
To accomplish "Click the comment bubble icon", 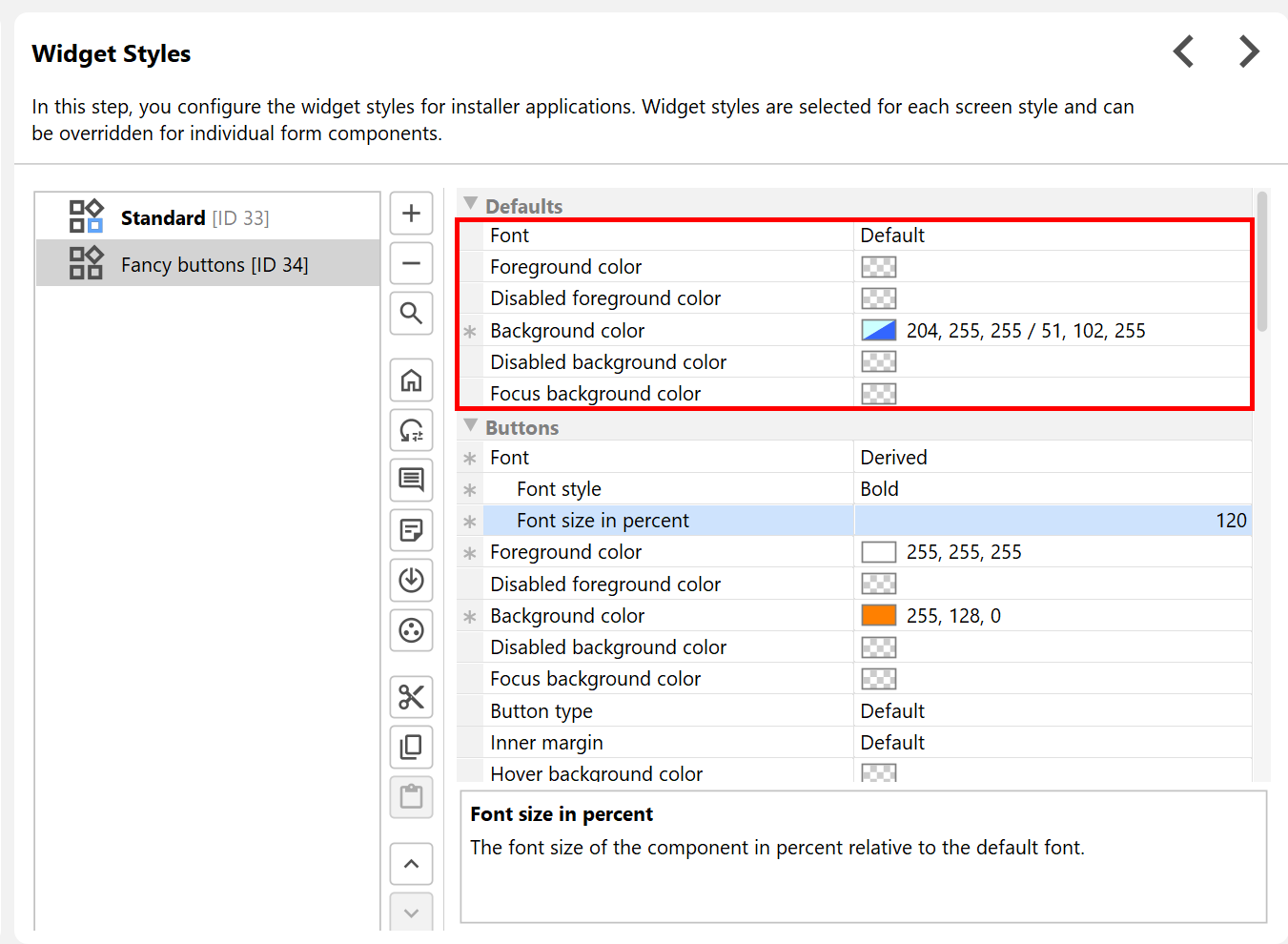I will [411, 480].
